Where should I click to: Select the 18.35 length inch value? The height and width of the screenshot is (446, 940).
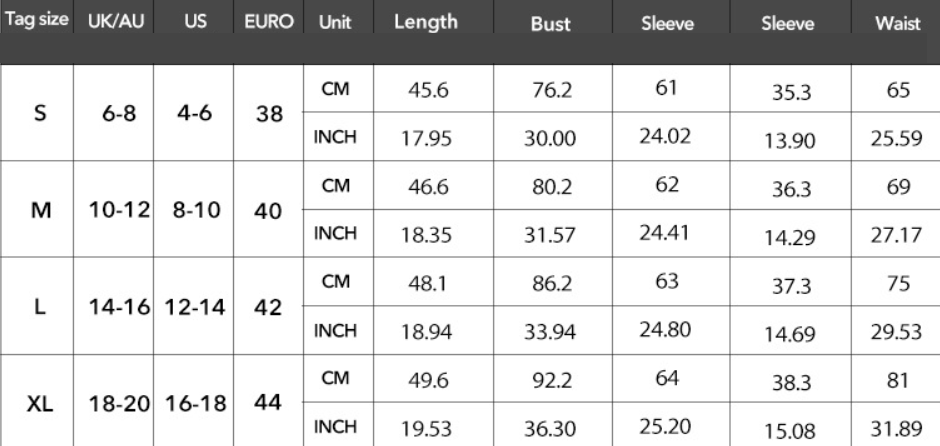coord(426,236)
